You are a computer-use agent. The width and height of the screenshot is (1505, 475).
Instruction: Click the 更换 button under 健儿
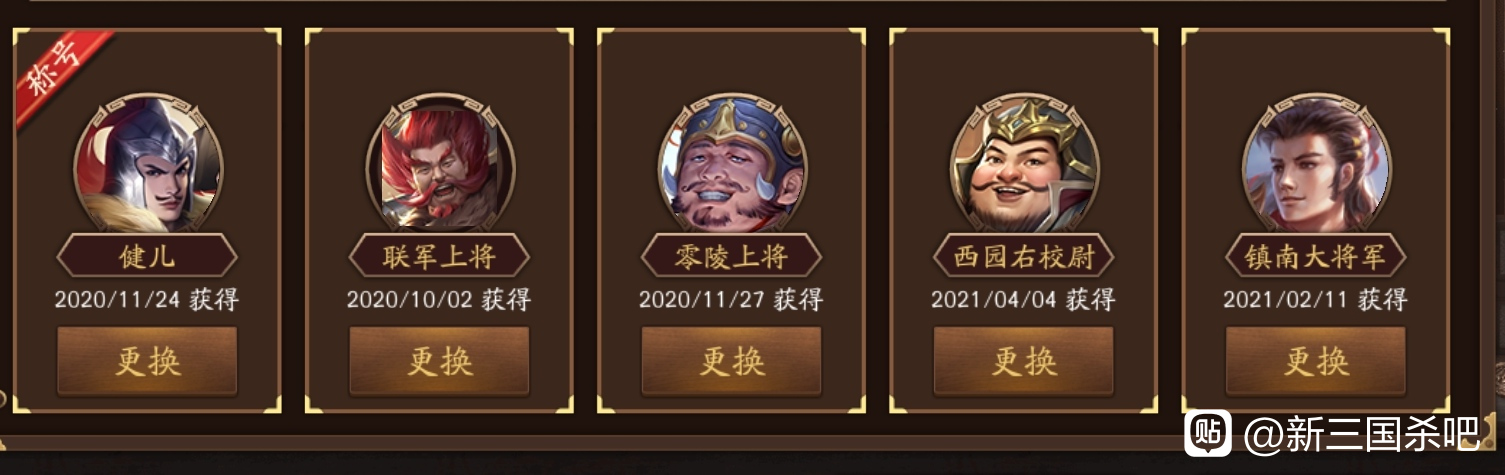point(147,360)
